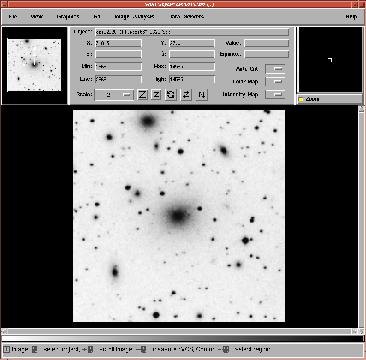Image resolution: width=366 pixels, height=360 pixels.
Task: Open the Scale factor dropdown
Action: 114,95
